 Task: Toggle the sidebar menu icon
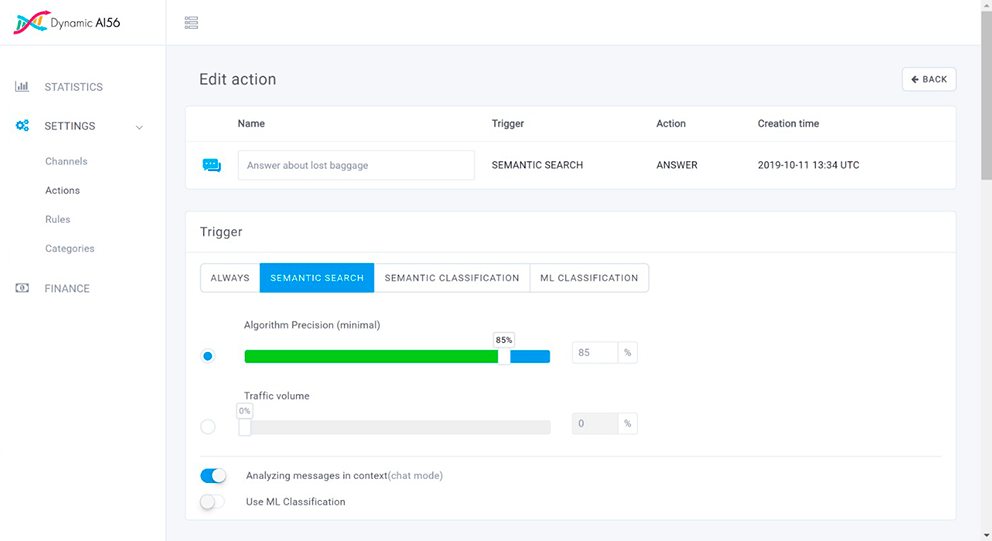[192, 23]
